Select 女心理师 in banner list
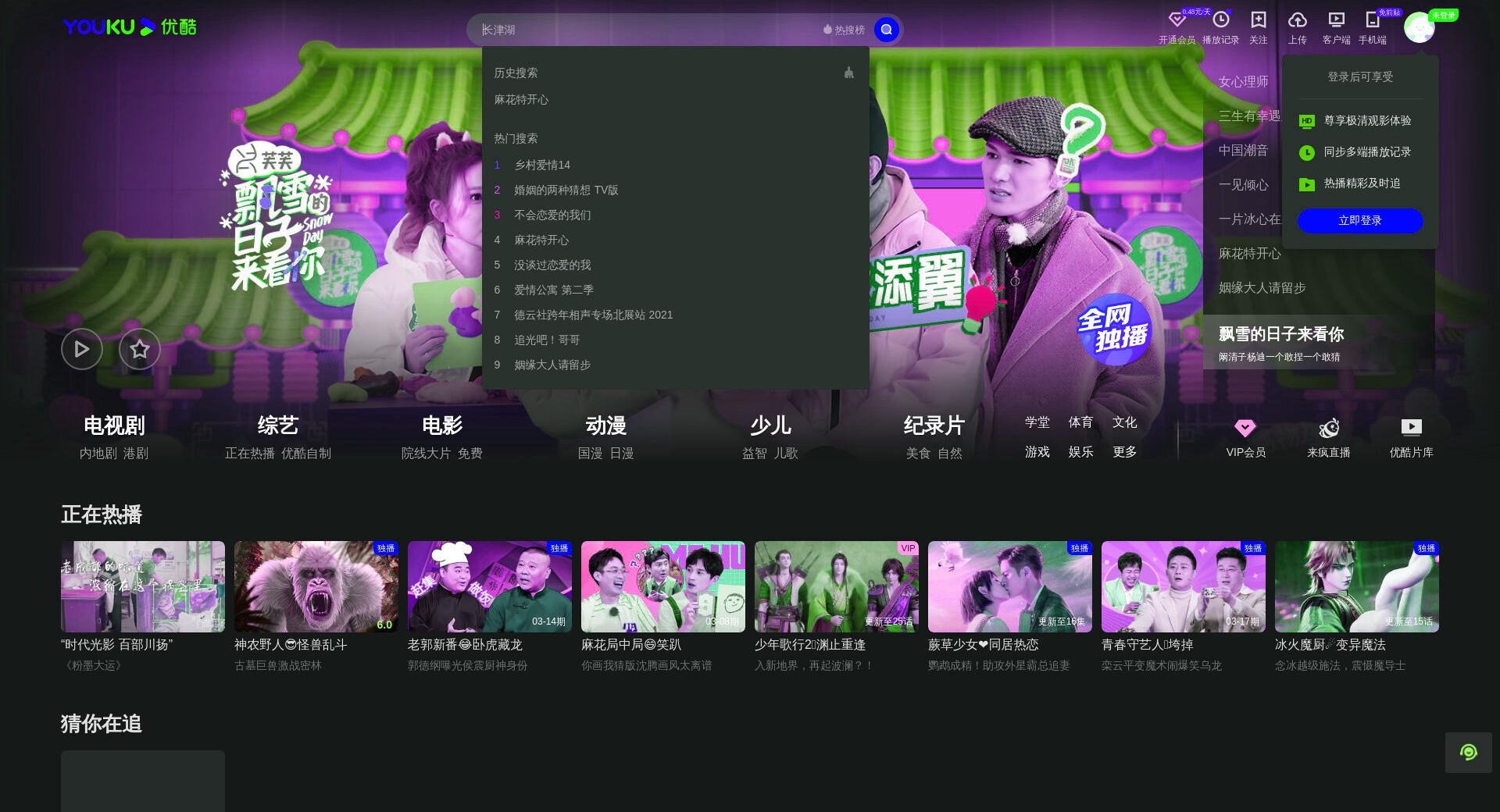The image size is (1500, 812). coord(1244,82)
